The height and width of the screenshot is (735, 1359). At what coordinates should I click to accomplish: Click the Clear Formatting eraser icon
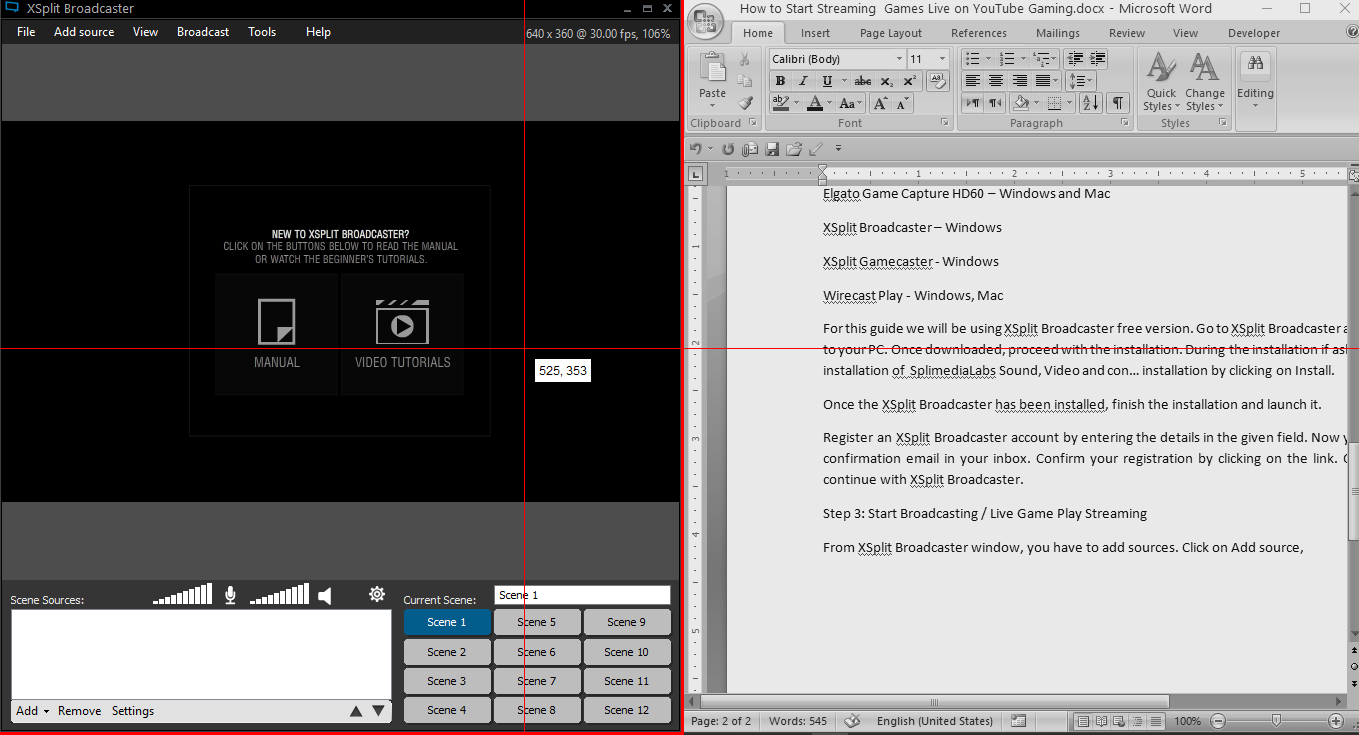point(937,81)
